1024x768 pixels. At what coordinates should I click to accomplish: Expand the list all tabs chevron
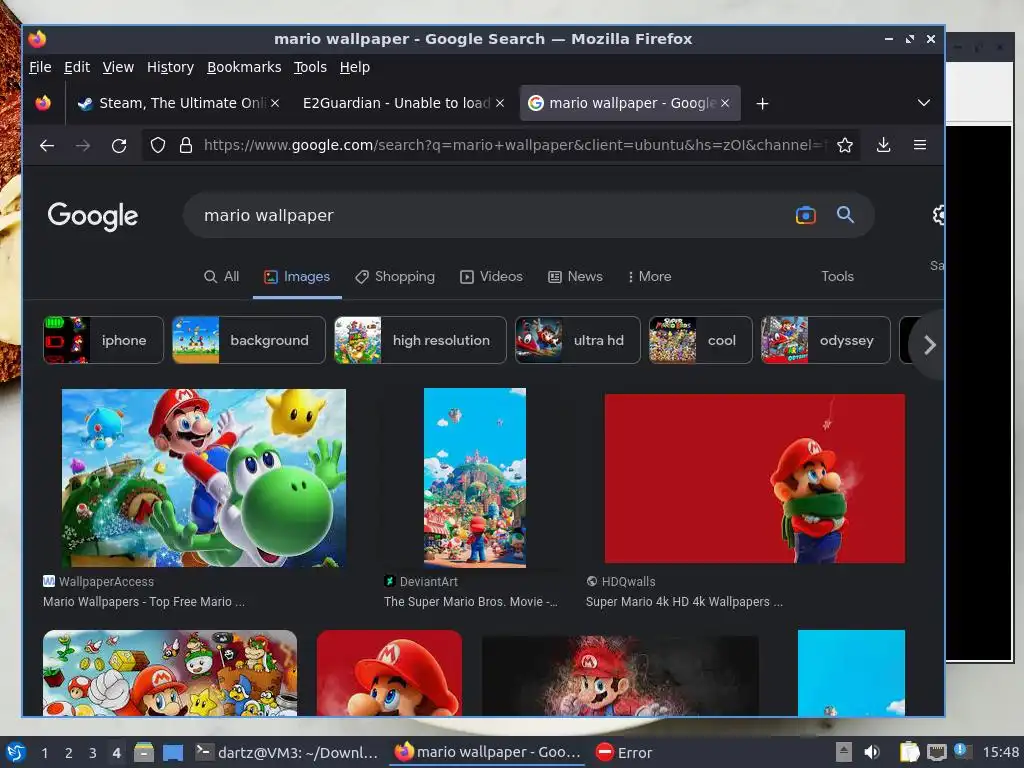click(923, 103)
